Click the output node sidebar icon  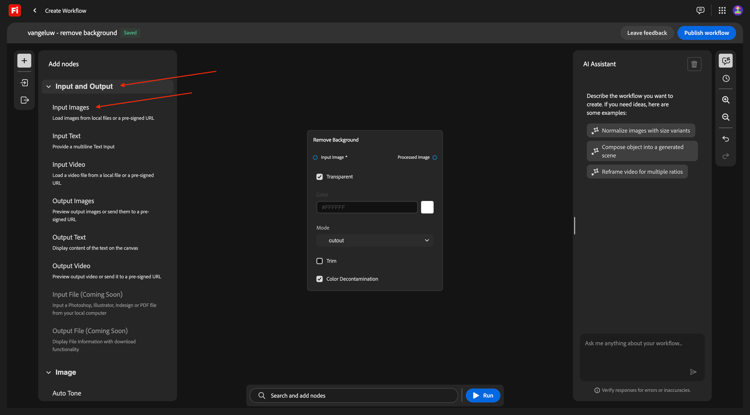pyautogui.click(x=24, y=100)
